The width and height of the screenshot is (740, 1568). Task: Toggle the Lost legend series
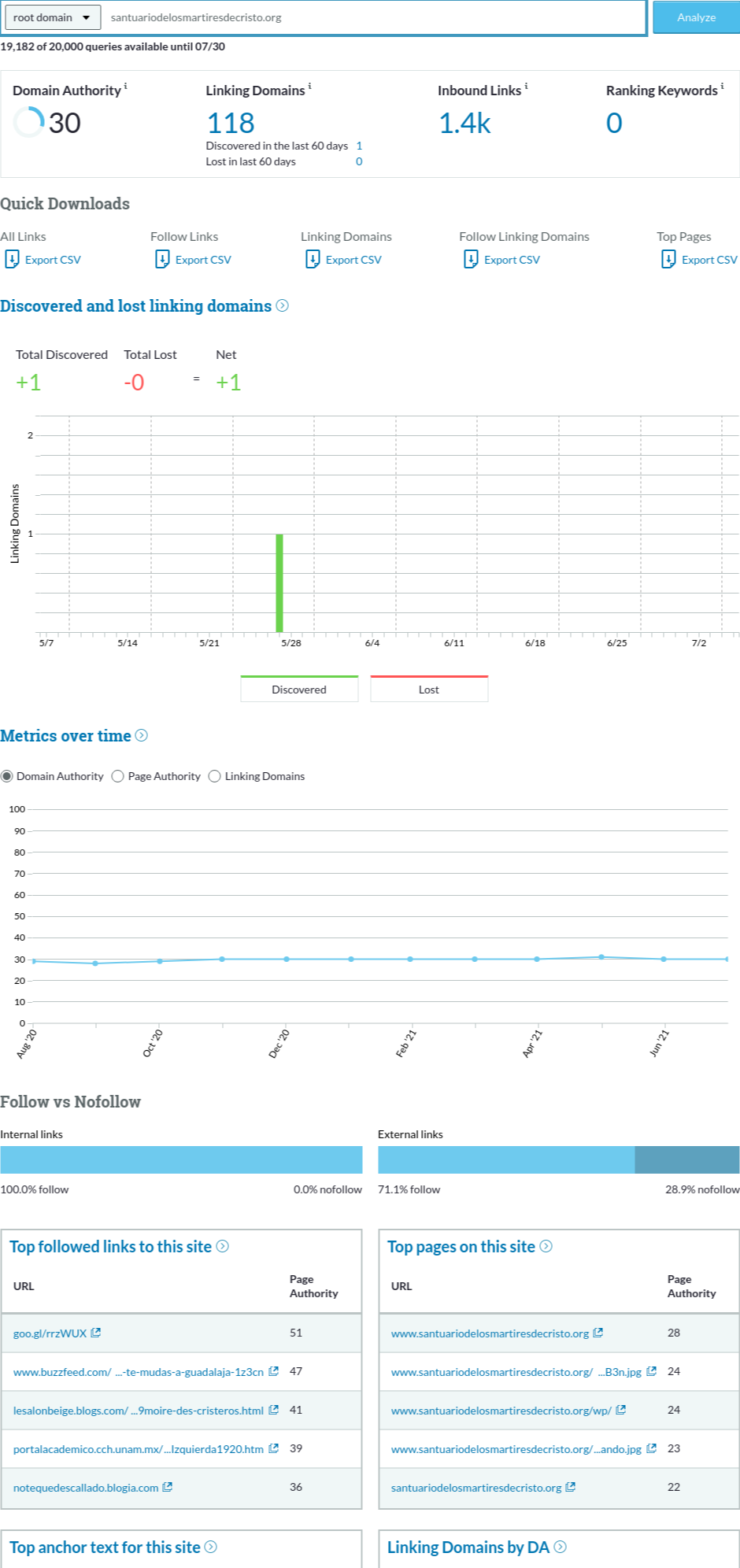tap(429, 689)
